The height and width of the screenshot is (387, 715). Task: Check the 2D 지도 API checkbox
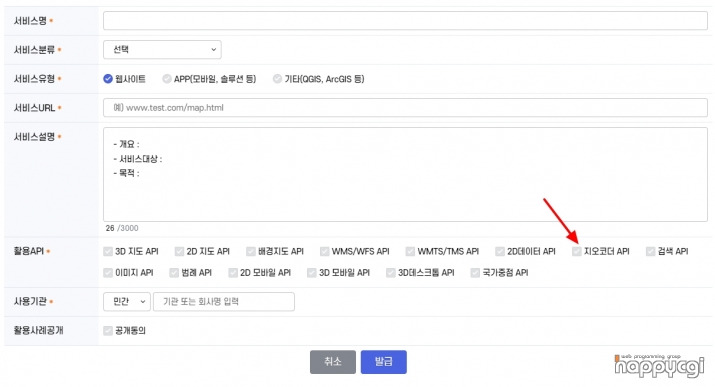(179, 251)
